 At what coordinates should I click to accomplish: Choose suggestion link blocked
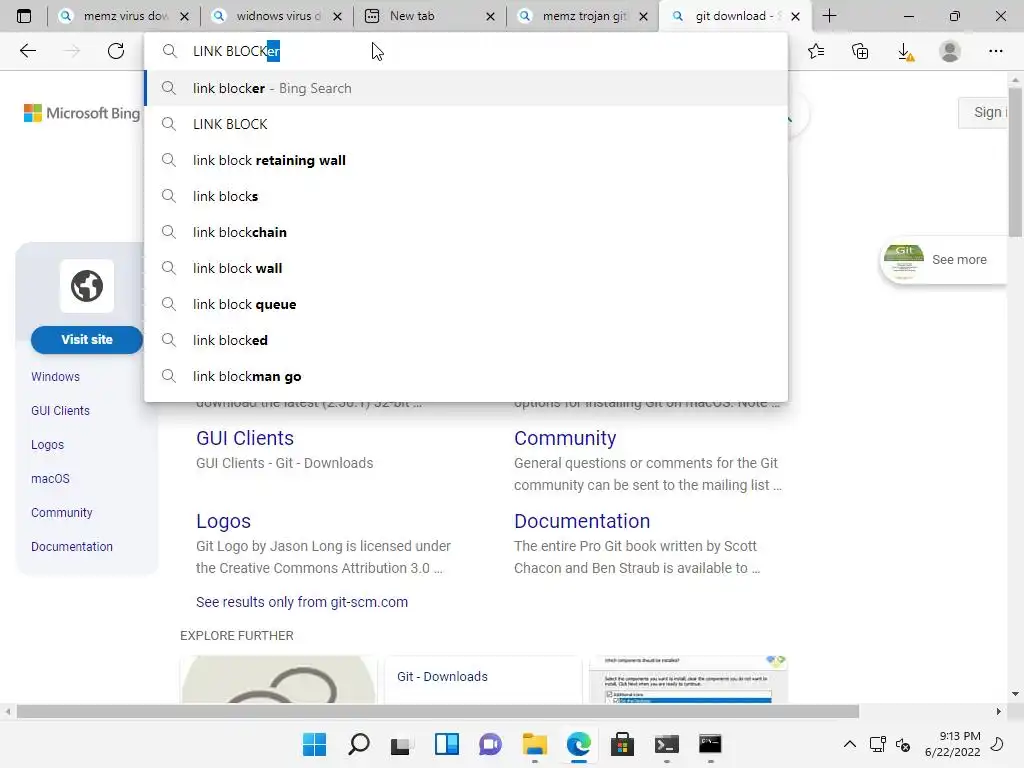click(x=466, y=340)
